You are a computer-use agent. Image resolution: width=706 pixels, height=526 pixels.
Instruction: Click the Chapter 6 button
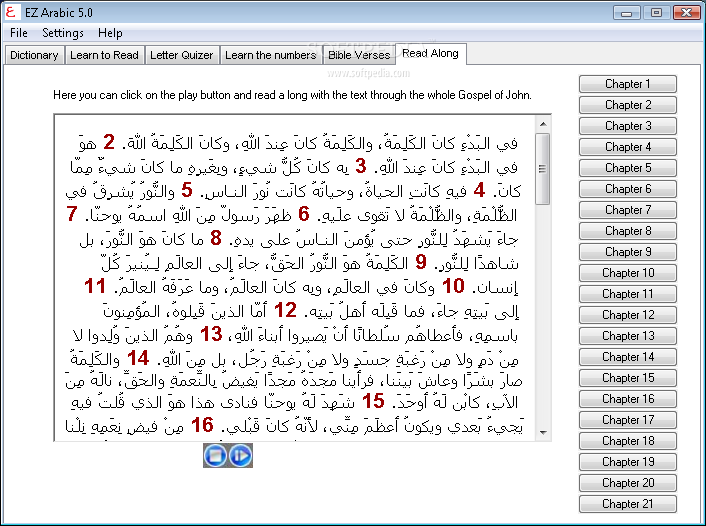coord(628,189)
